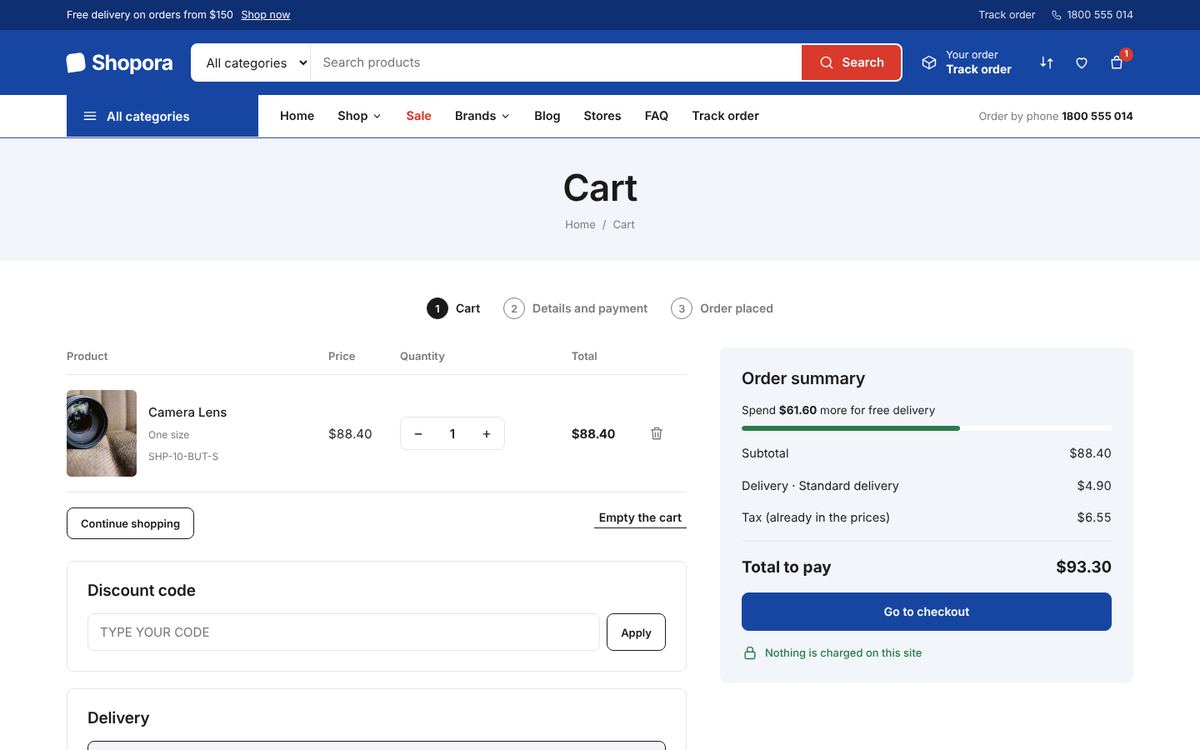Click Home in the breadcrumb

pos(580,225)
